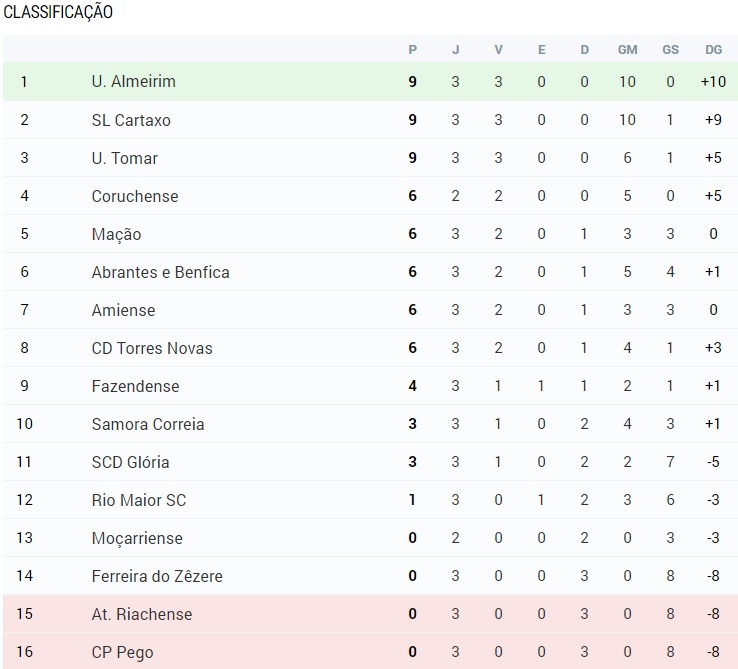Click the P points column header
Screen dimensions: 738x669
pos(412,50)
